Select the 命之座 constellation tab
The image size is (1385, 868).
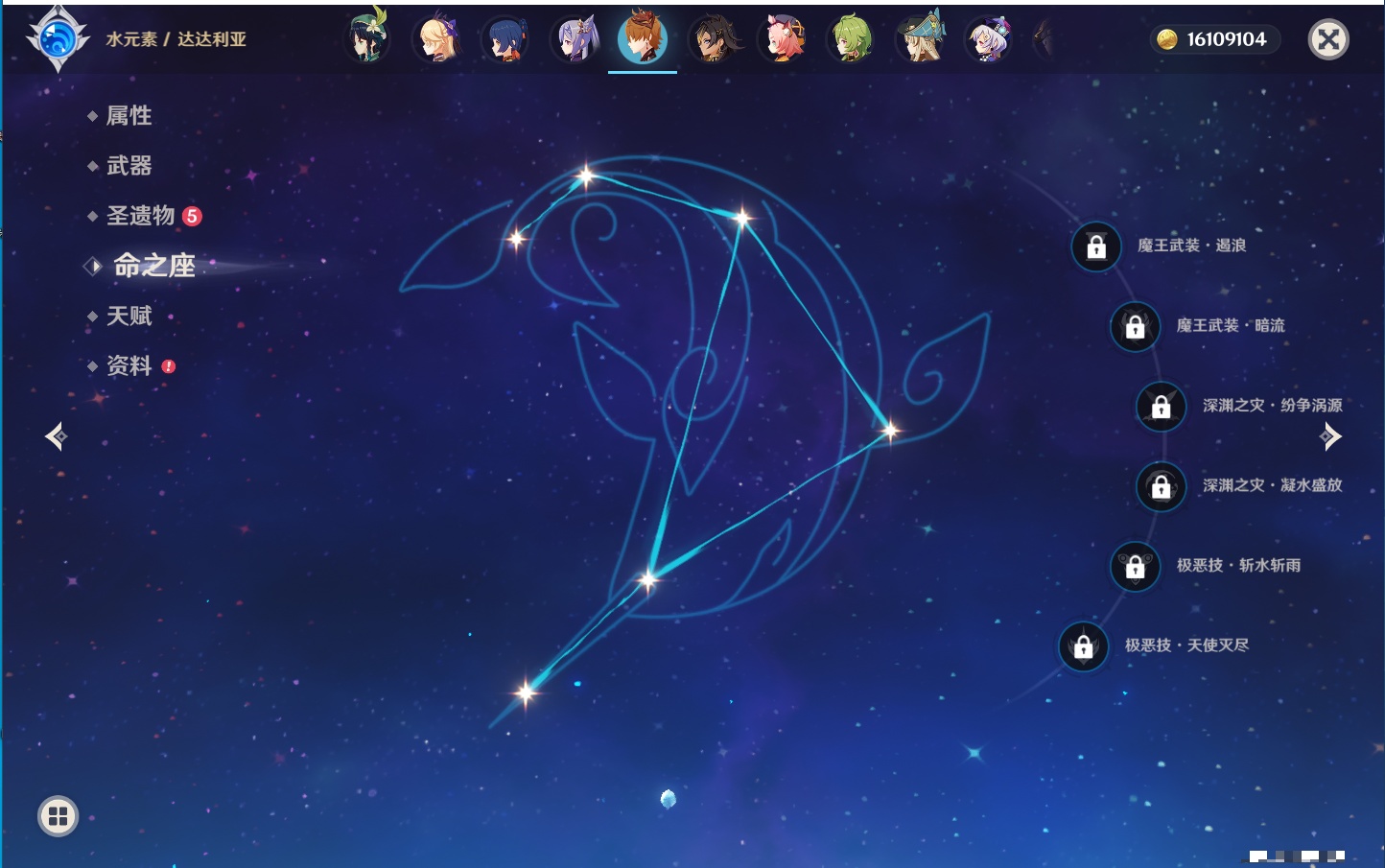pyautogui.click(x=154, y=266)
